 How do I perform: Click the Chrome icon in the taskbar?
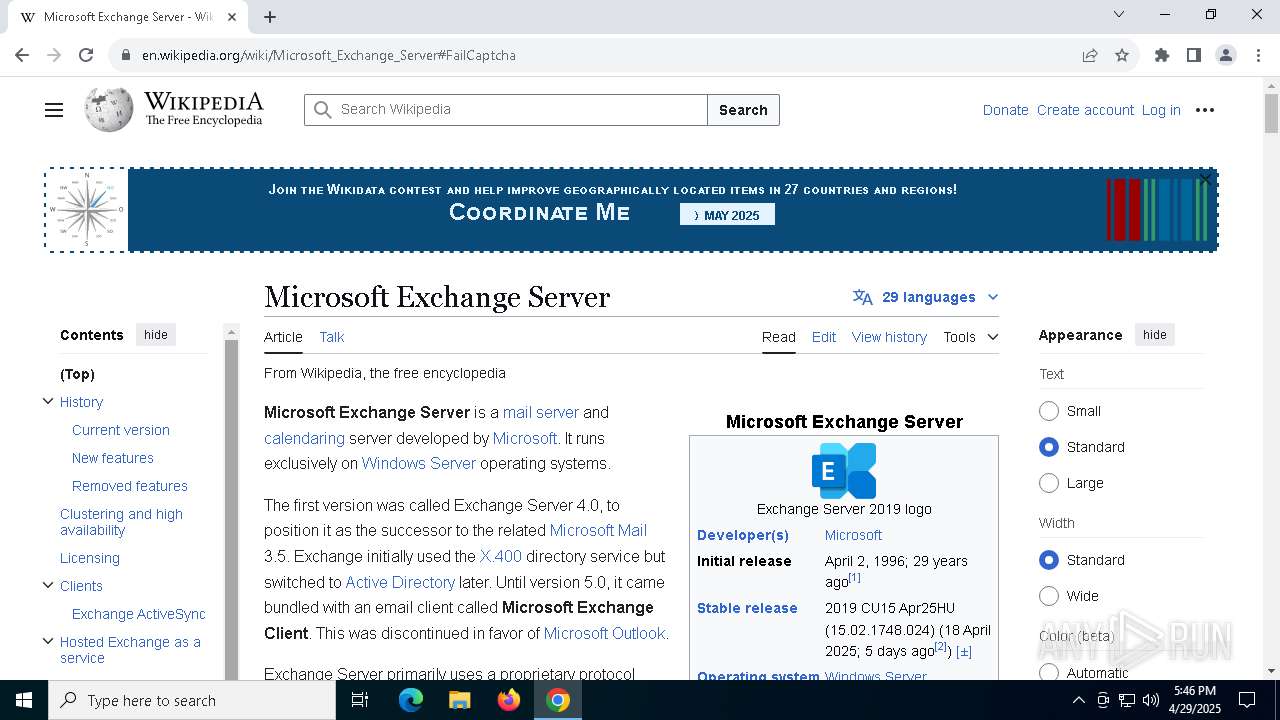pyautogui.click(x=558, y=700)
